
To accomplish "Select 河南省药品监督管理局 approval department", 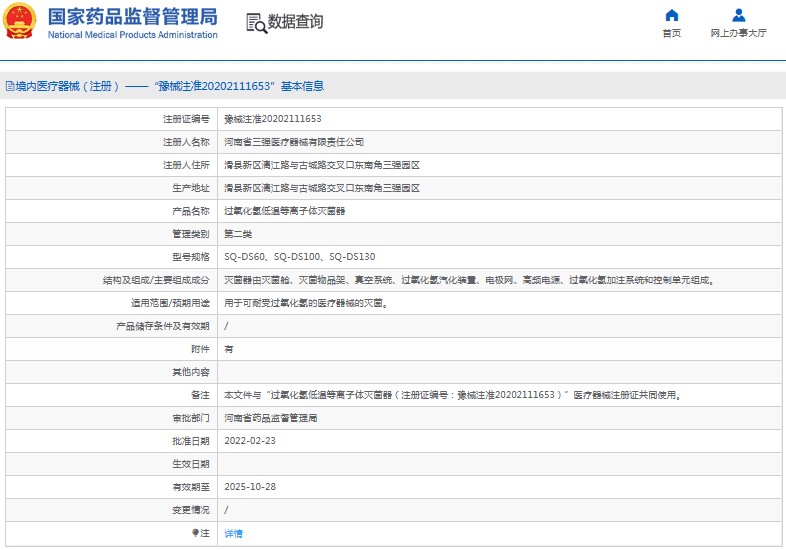I will tap(271, 418).
